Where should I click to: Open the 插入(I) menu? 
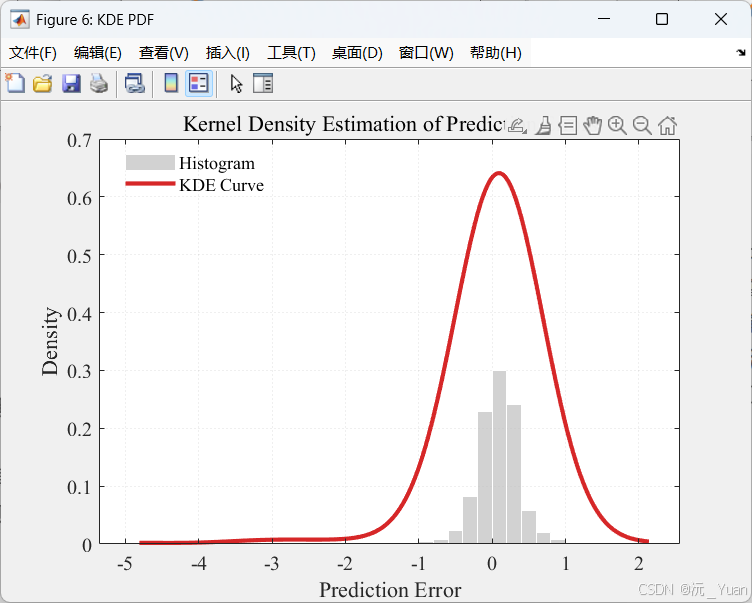pyautogui.click(x=228, y=53)
